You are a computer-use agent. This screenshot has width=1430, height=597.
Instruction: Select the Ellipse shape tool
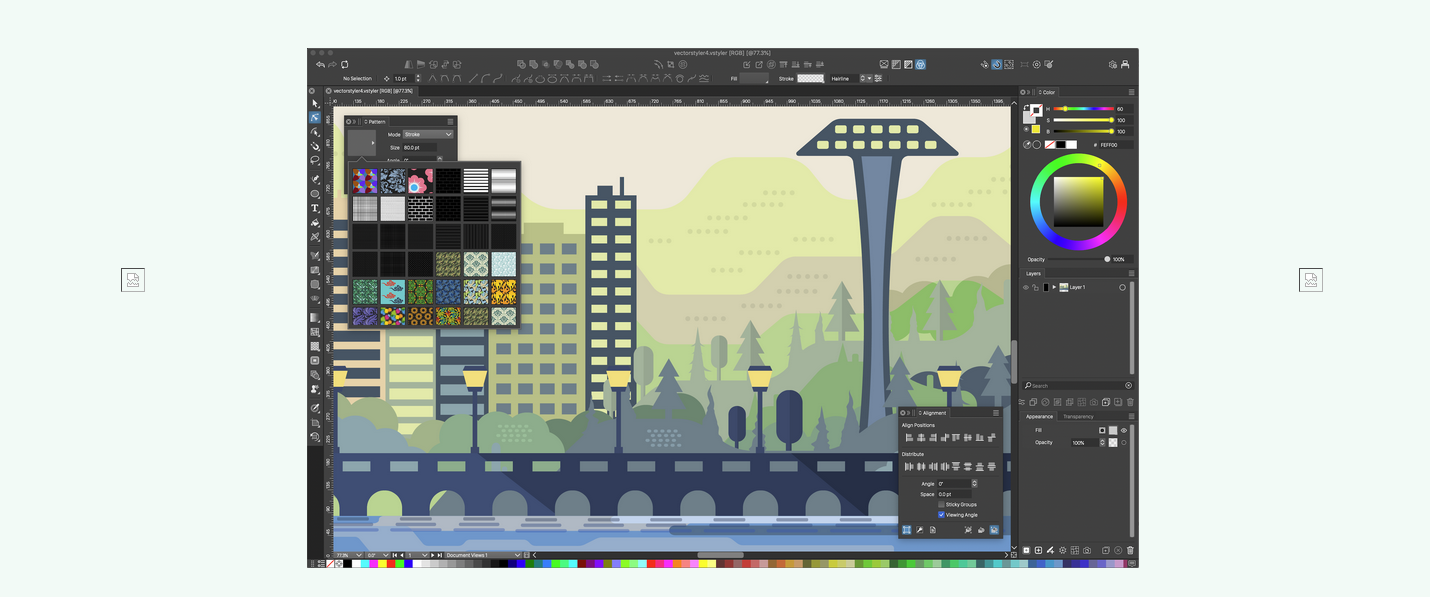click(315, 194)
